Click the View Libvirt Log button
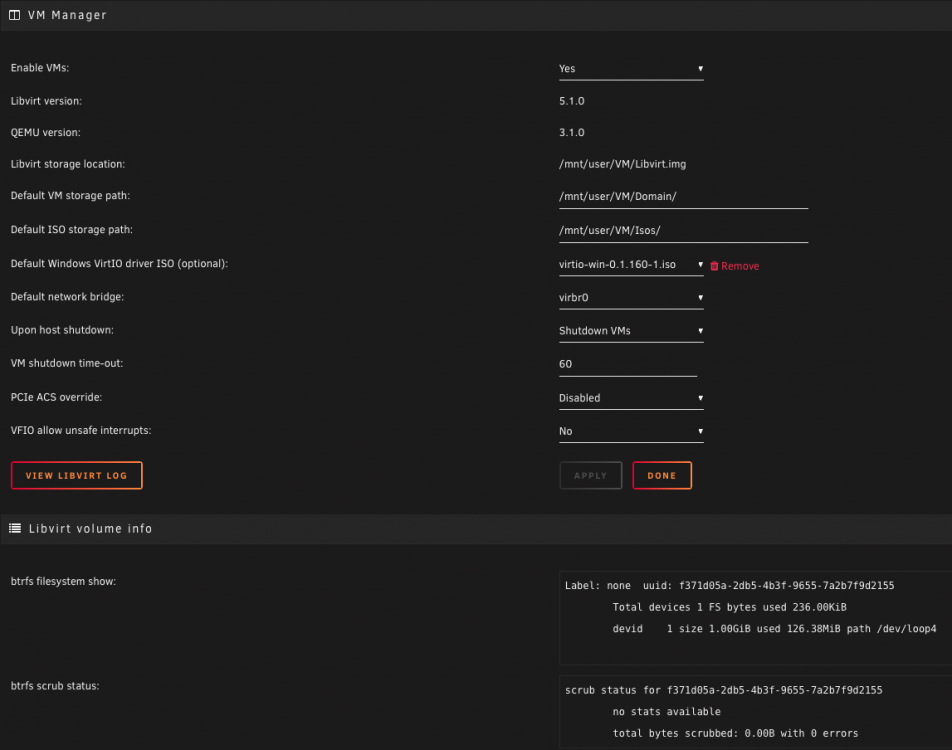 (76, 476)
